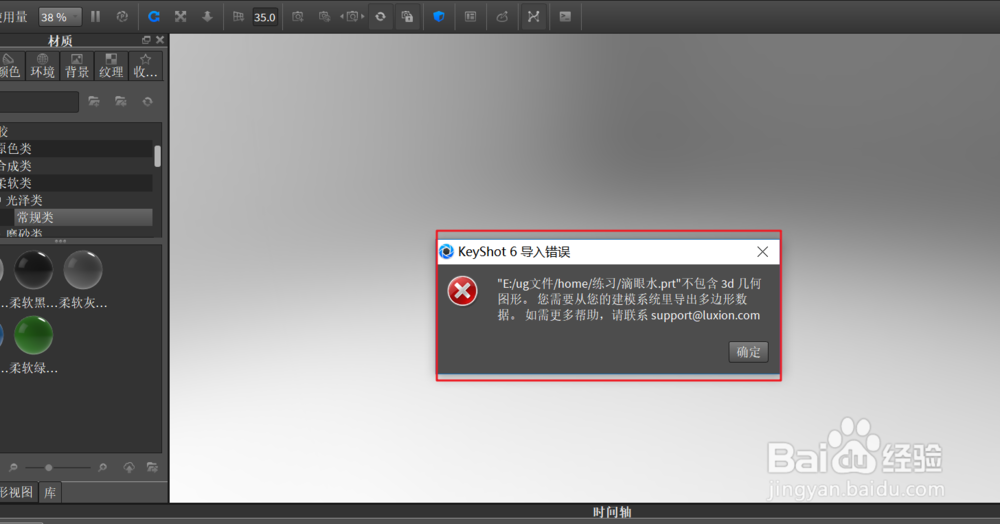Click the material search field

(x=38, y=101)
